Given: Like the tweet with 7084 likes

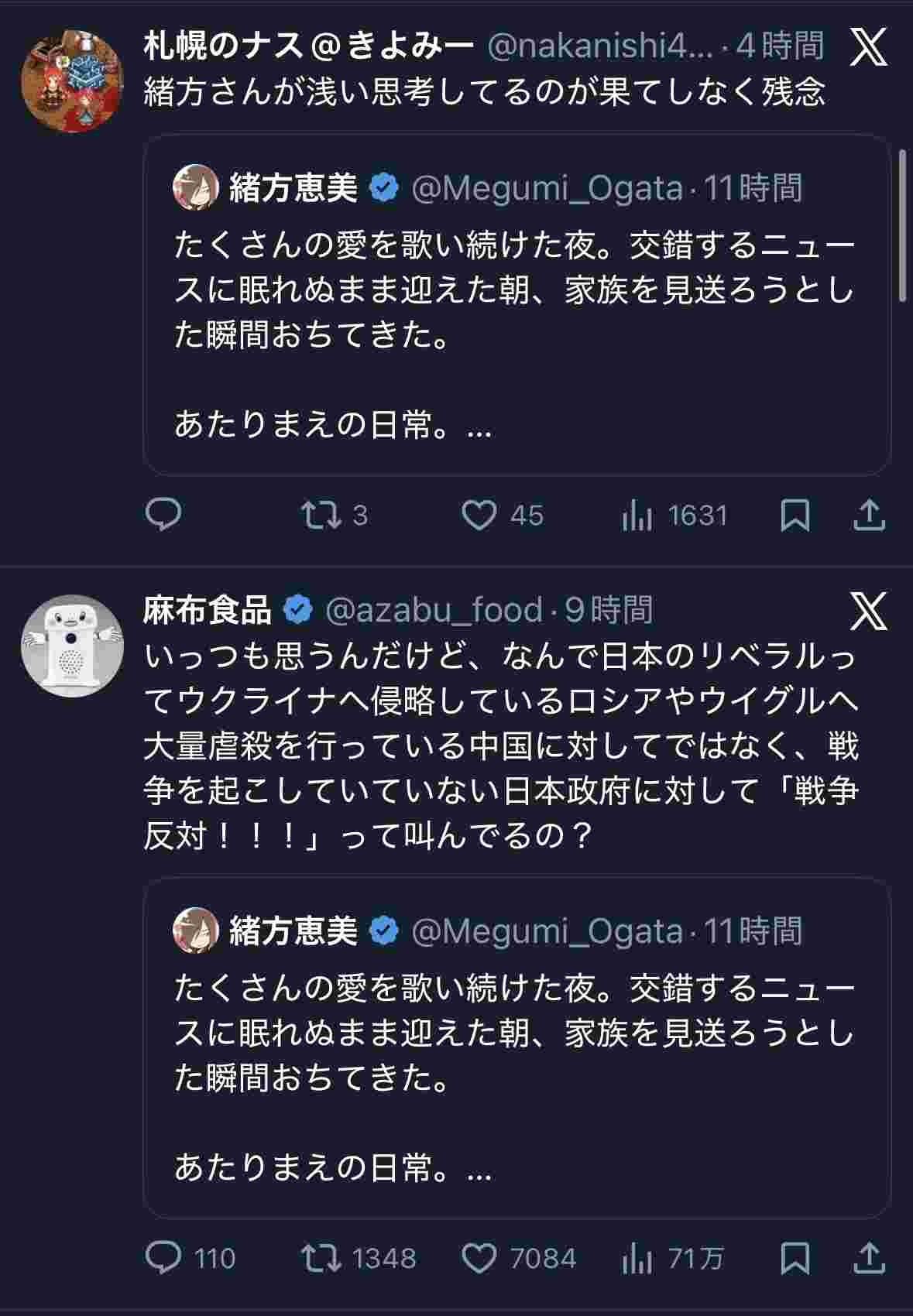Looking at the screenshot, I should pos(479,1258).
